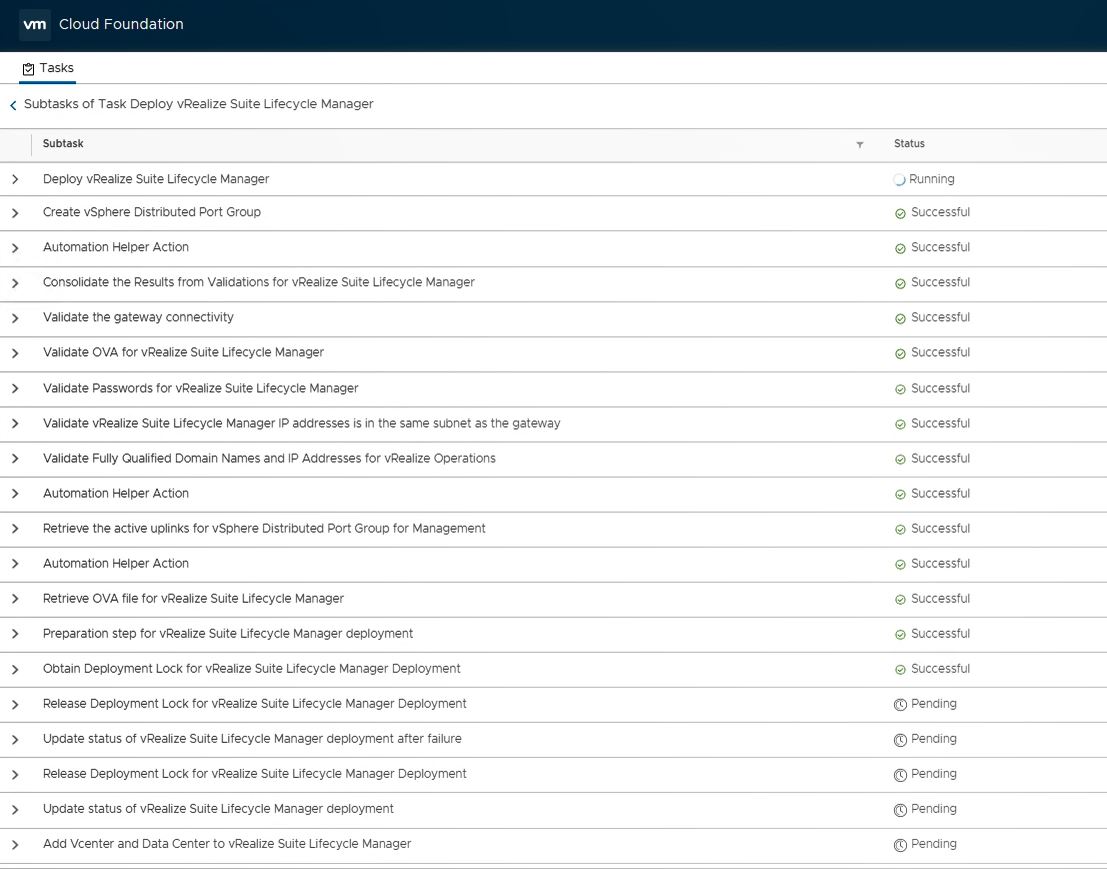Expand the Validate OVA subtask row
The image size is (1107, 869).
[15, 353]
